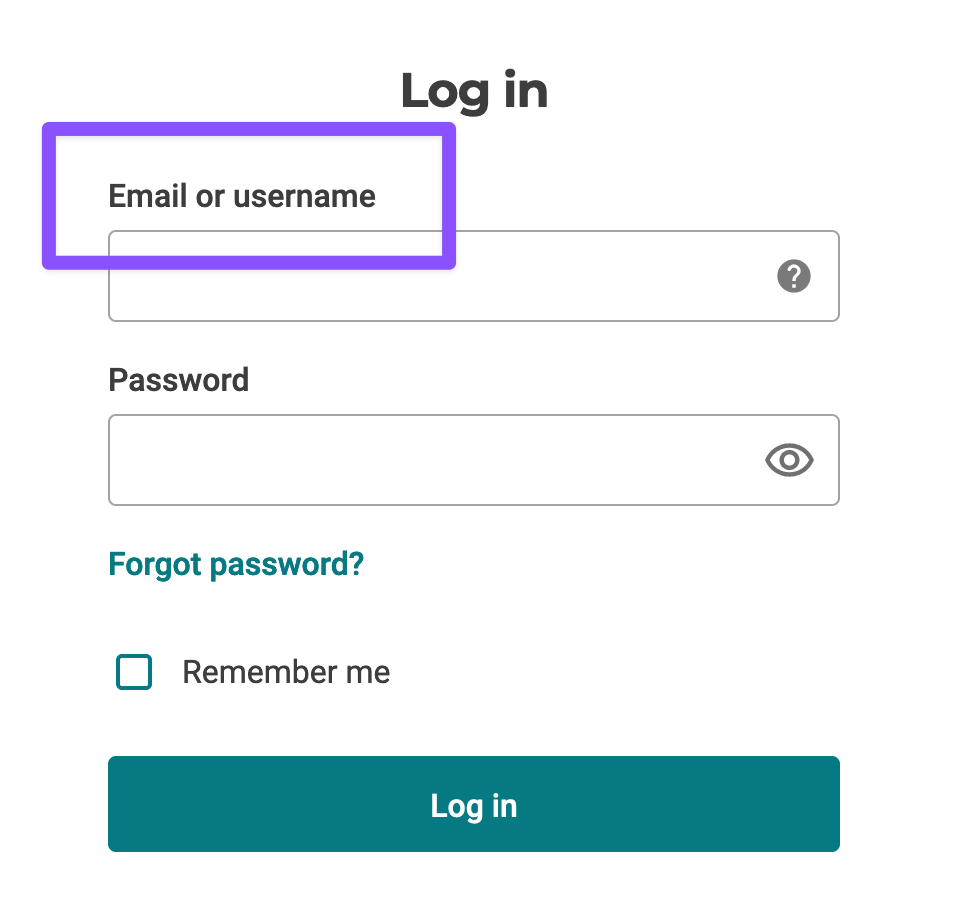Tick the box beside Remember me
The height and width of the screenshot is (918, 968).
pyautogui.click(x=134, y=672)
